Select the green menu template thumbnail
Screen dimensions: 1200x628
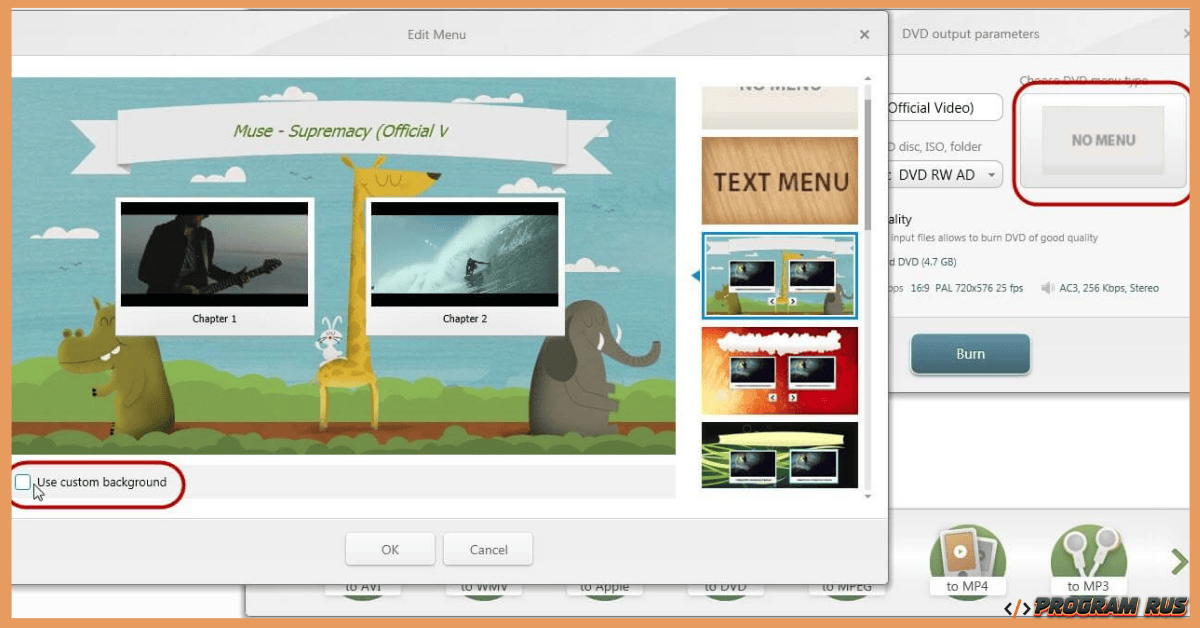coord(780,455)
